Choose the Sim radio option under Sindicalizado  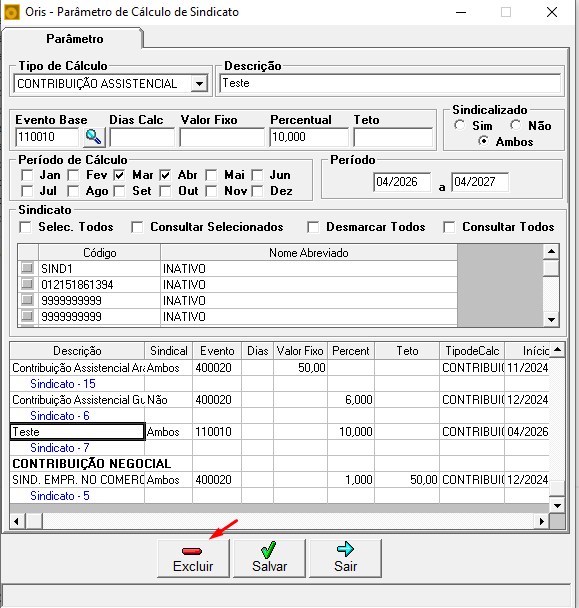coord(460,125)
